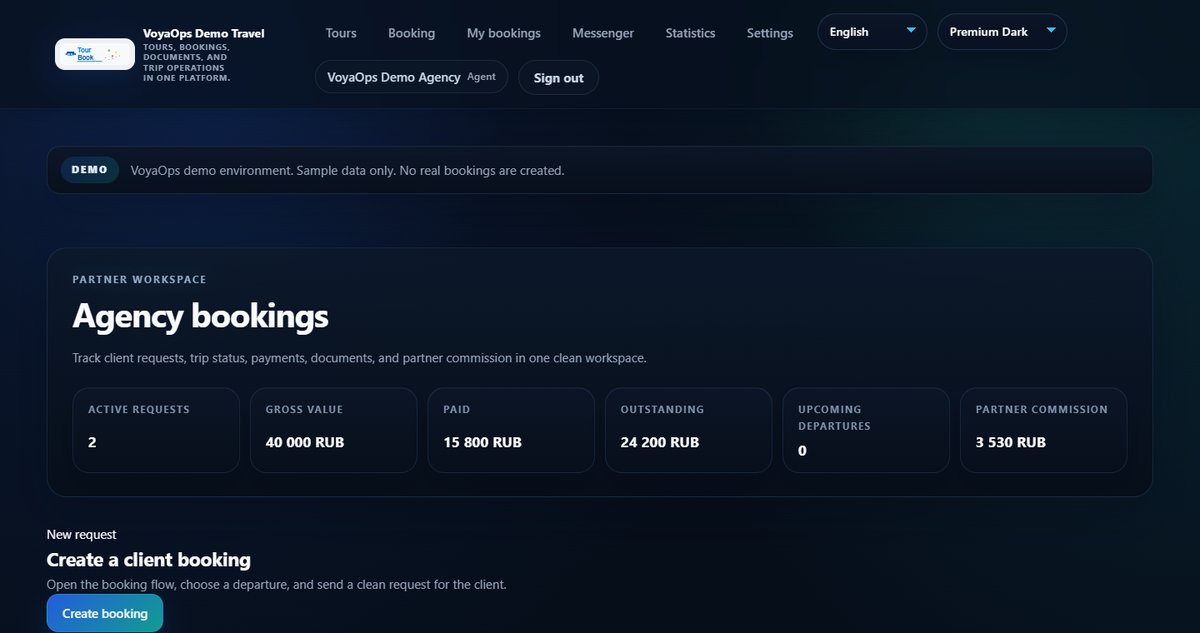Click the Agency bookings heading
This screenshot has height=633, width=1200.
(200, 317)
